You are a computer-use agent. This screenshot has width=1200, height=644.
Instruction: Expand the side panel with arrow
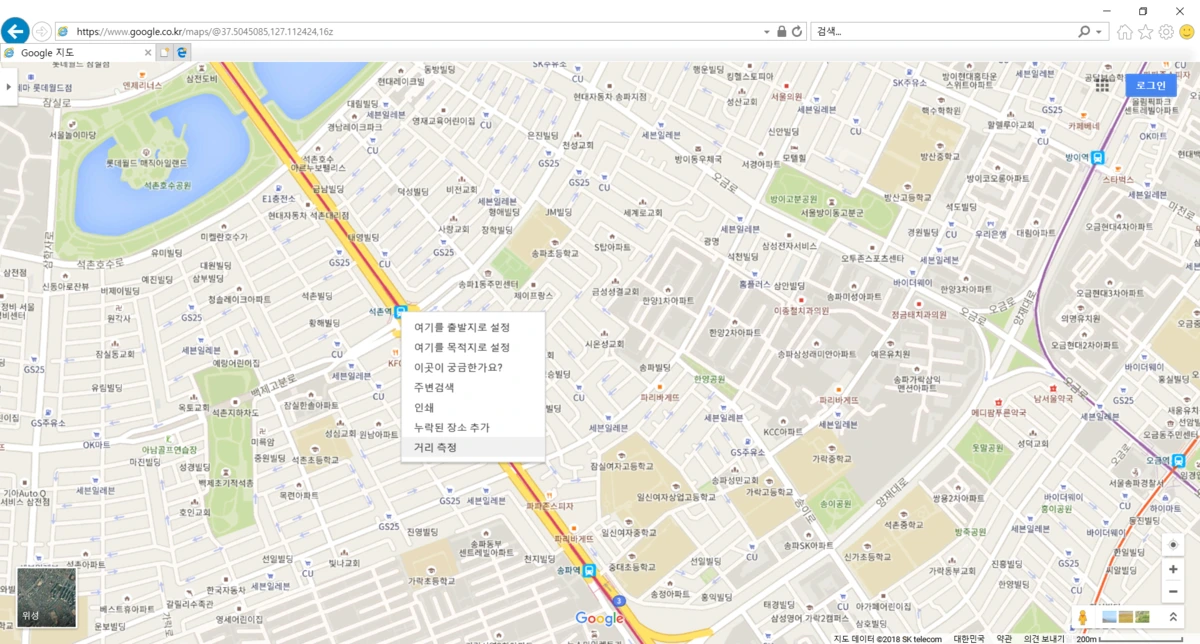click(x=9, y=87)
